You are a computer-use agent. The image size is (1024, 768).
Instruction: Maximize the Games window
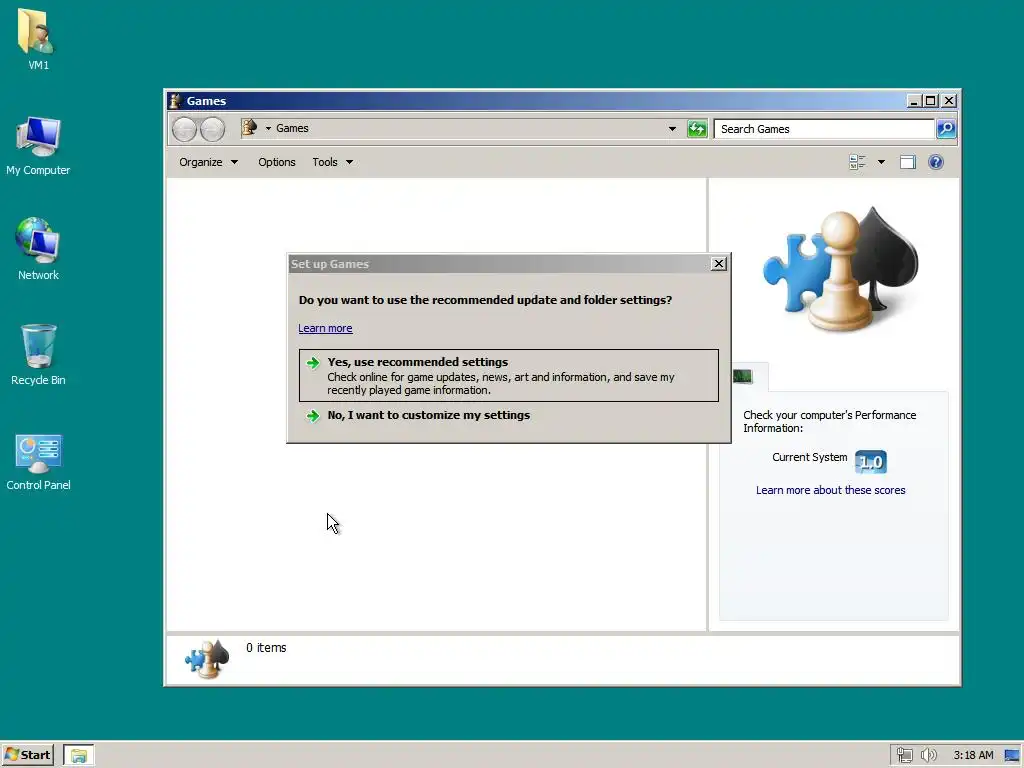click(x=931, y=101)
